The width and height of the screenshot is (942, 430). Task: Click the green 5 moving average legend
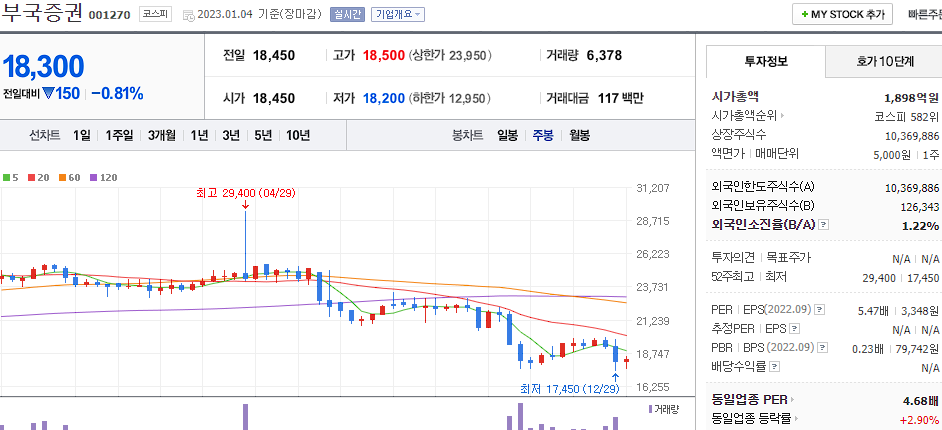point(11,178)
